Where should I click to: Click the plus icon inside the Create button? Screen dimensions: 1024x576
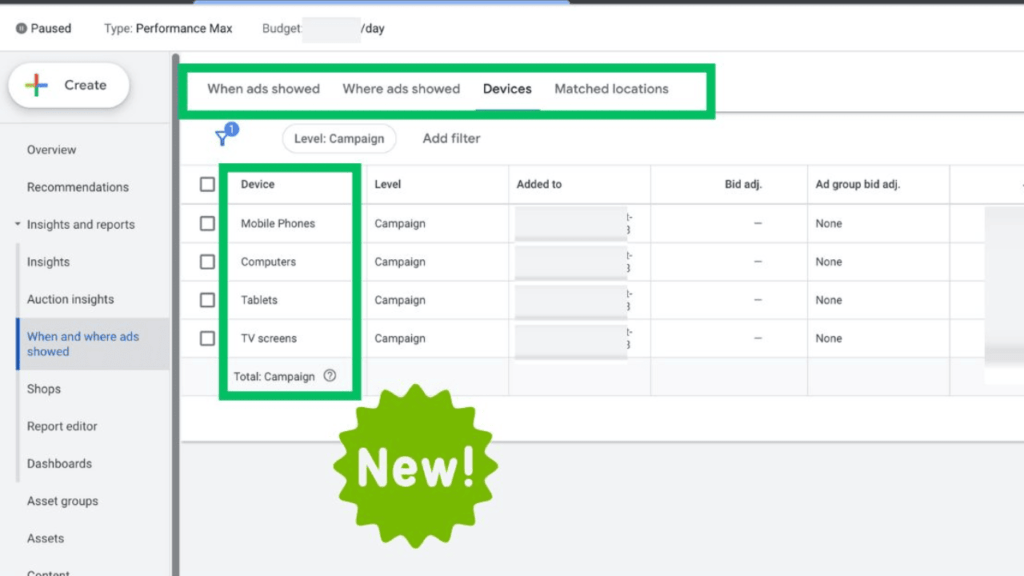pos(36,85)
